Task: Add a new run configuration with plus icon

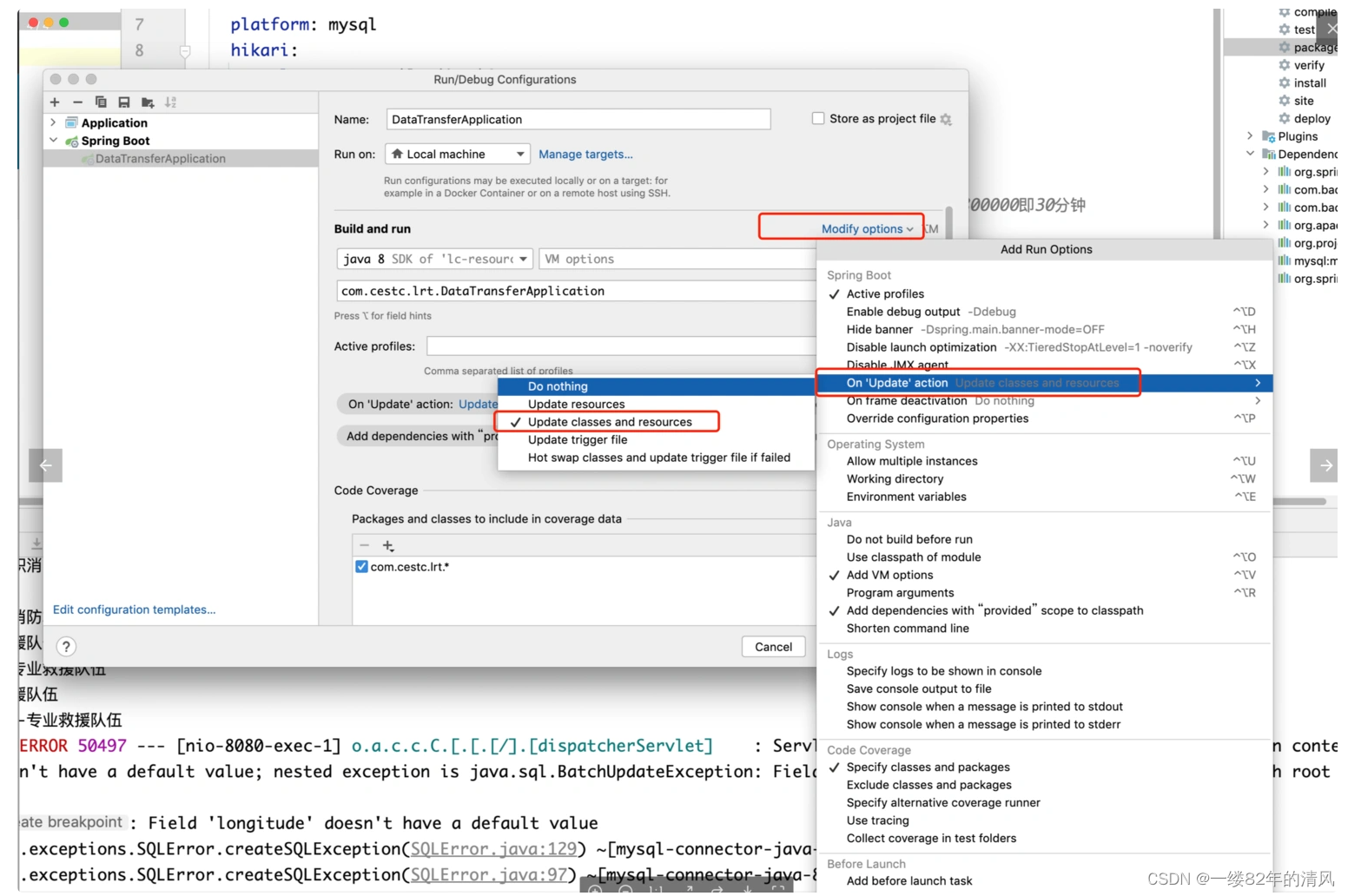Action: click(55, 102)
